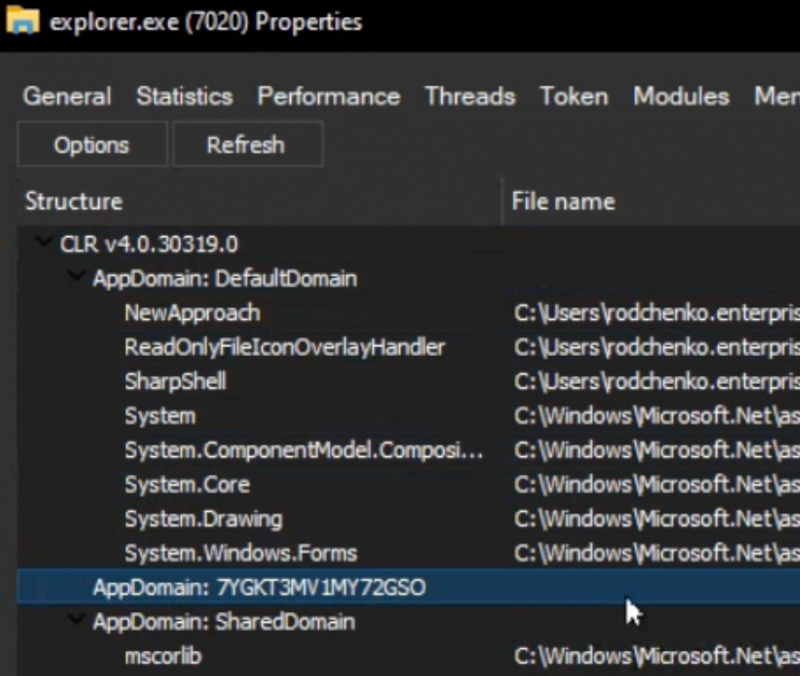The width and height of the screenshot is (800, 676).
Task: Collapse the CLR v4.0.30319.0 node
Action: pyautogui.click(x=42, y=243)
